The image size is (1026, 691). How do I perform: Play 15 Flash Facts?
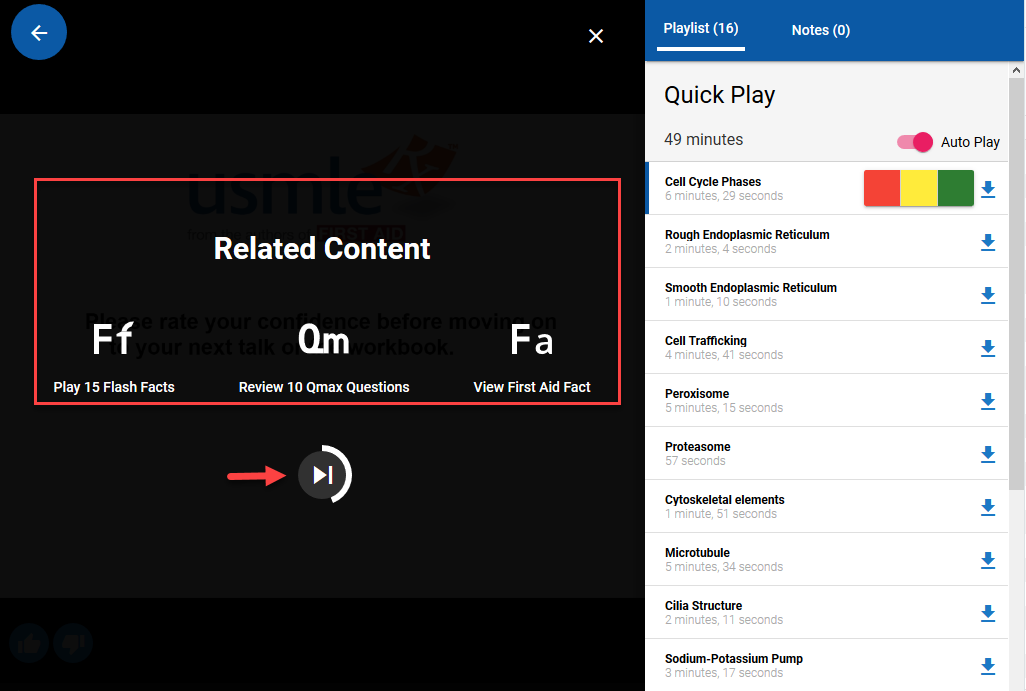[x=114, y=358]
